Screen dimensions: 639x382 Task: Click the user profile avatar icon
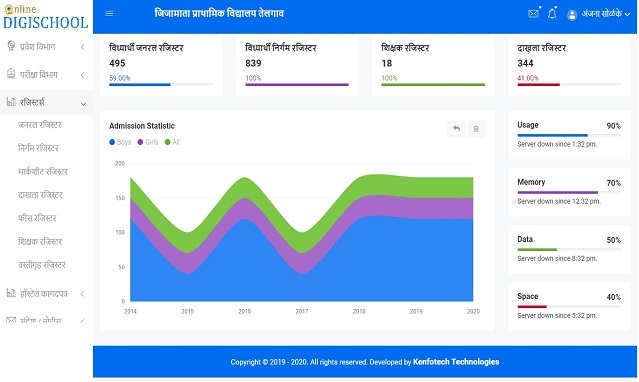(572, 15)
